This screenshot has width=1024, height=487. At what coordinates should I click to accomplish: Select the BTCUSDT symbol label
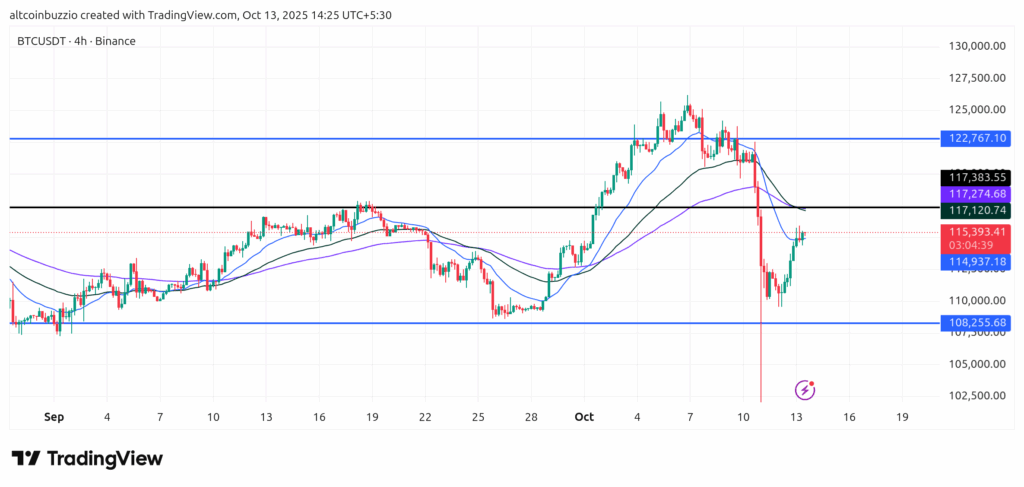point(43,41)
